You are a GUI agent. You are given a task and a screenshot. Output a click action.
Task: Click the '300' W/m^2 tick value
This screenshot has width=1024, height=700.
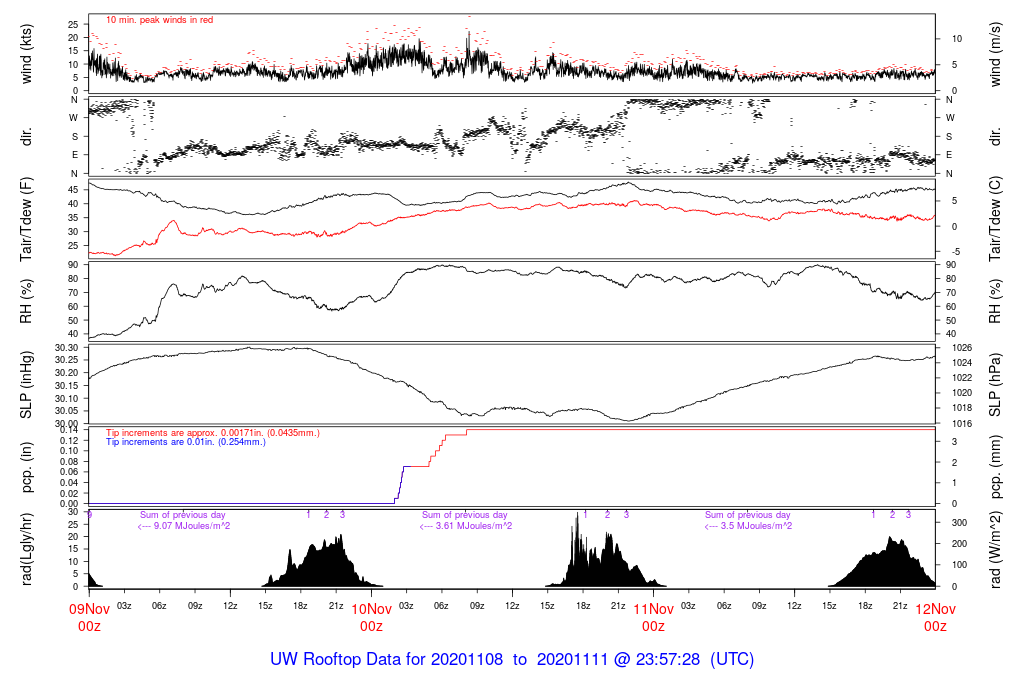pos(959,523)
